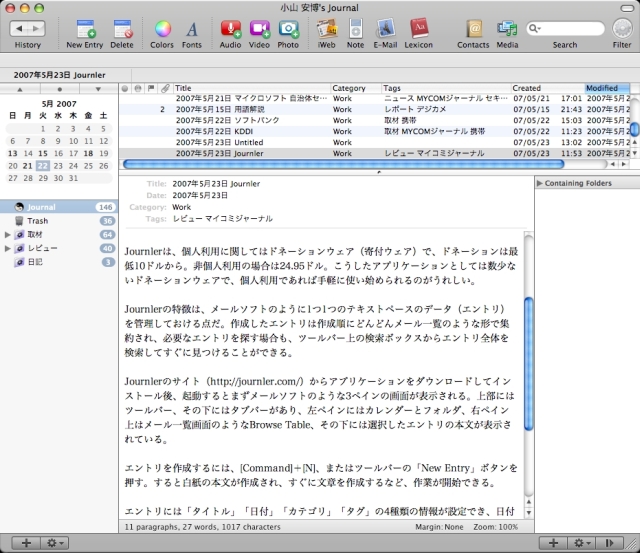640x553 pixels.
Task: Expand the 取材 folder
Action: (7, 235)
